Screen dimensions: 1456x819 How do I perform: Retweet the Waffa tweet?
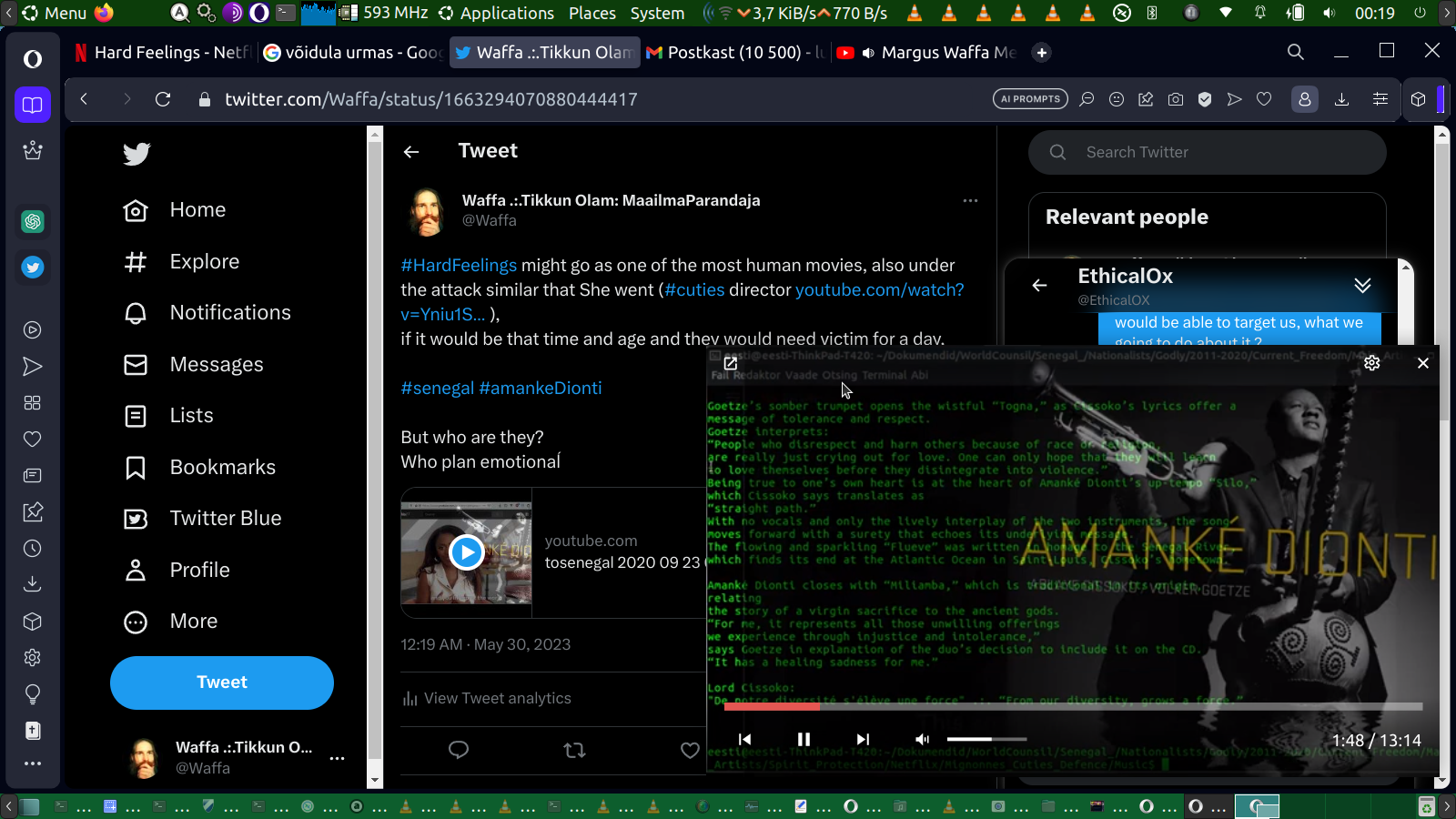pos(574,750)
